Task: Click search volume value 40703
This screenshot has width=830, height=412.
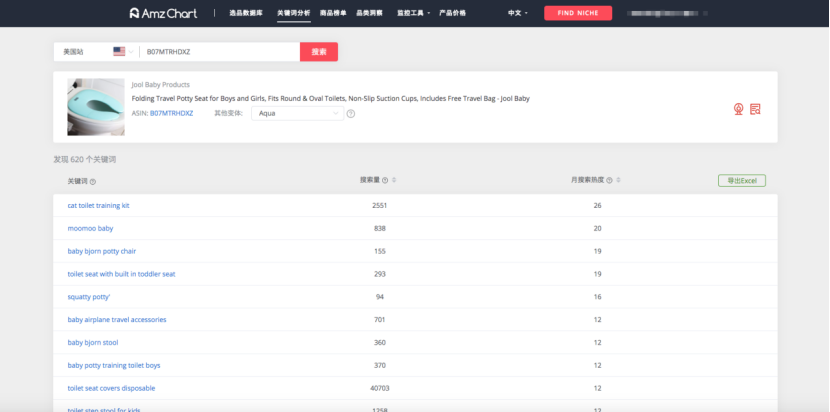Action: click(x=380, y=388)
